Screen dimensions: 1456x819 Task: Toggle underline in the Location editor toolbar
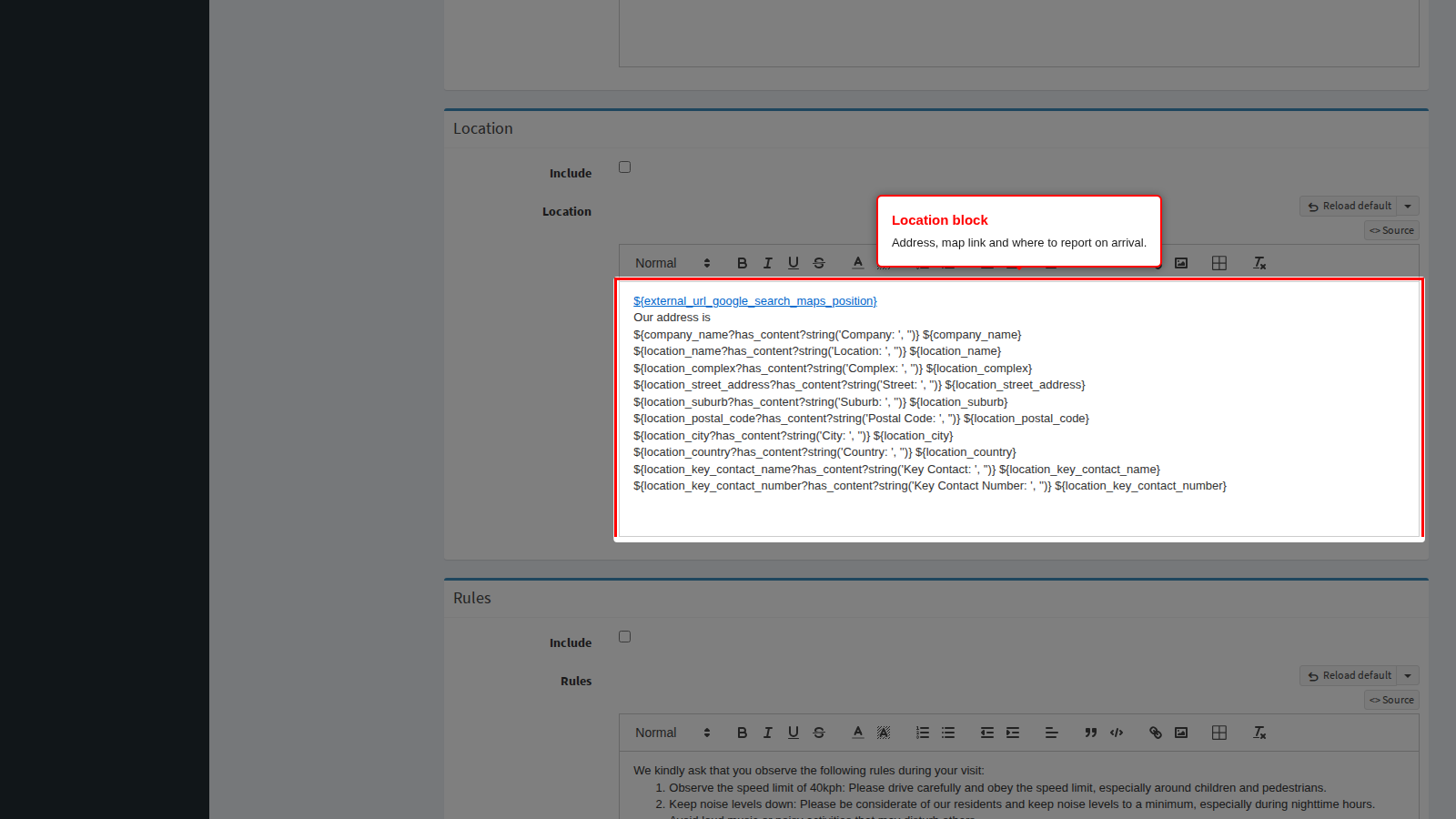pos(794,263)
